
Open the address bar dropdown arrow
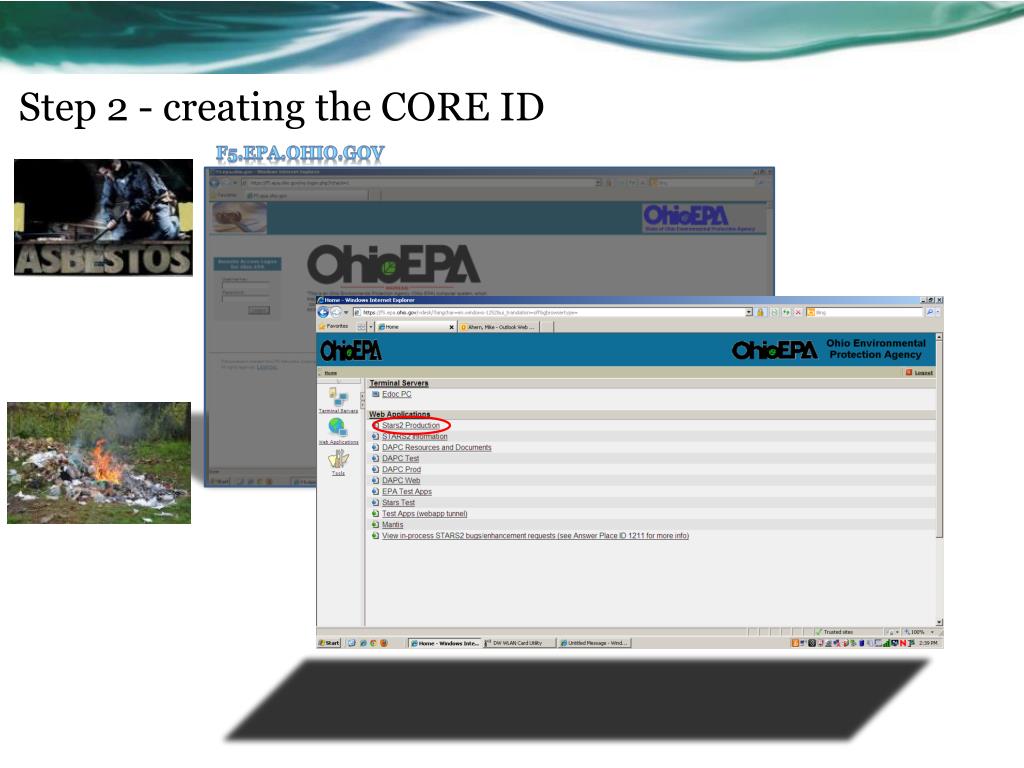(x=749, y=312)
